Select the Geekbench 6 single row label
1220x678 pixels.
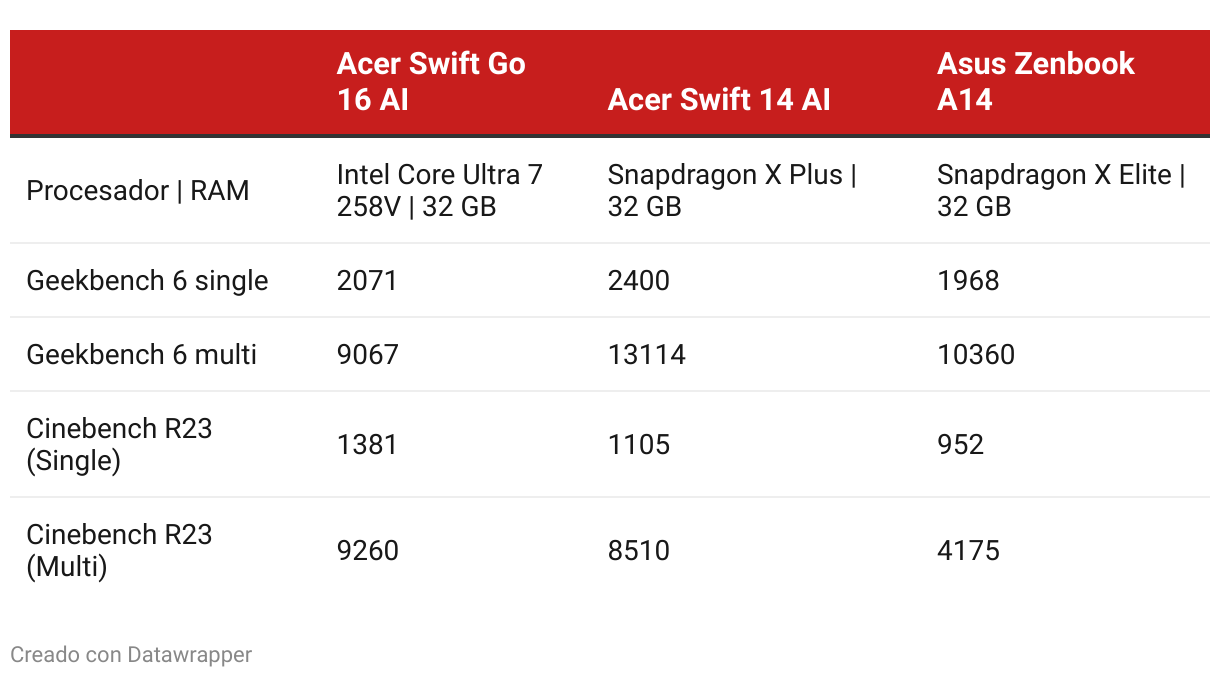147,281
